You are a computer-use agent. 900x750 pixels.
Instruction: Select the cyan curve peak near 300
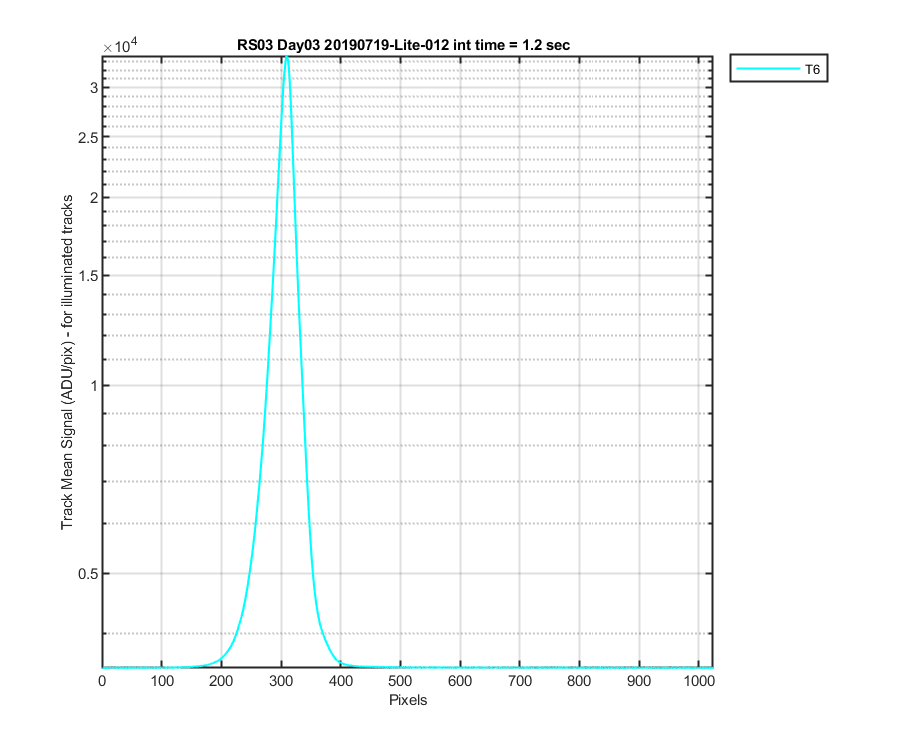click(x=286, y=60)
